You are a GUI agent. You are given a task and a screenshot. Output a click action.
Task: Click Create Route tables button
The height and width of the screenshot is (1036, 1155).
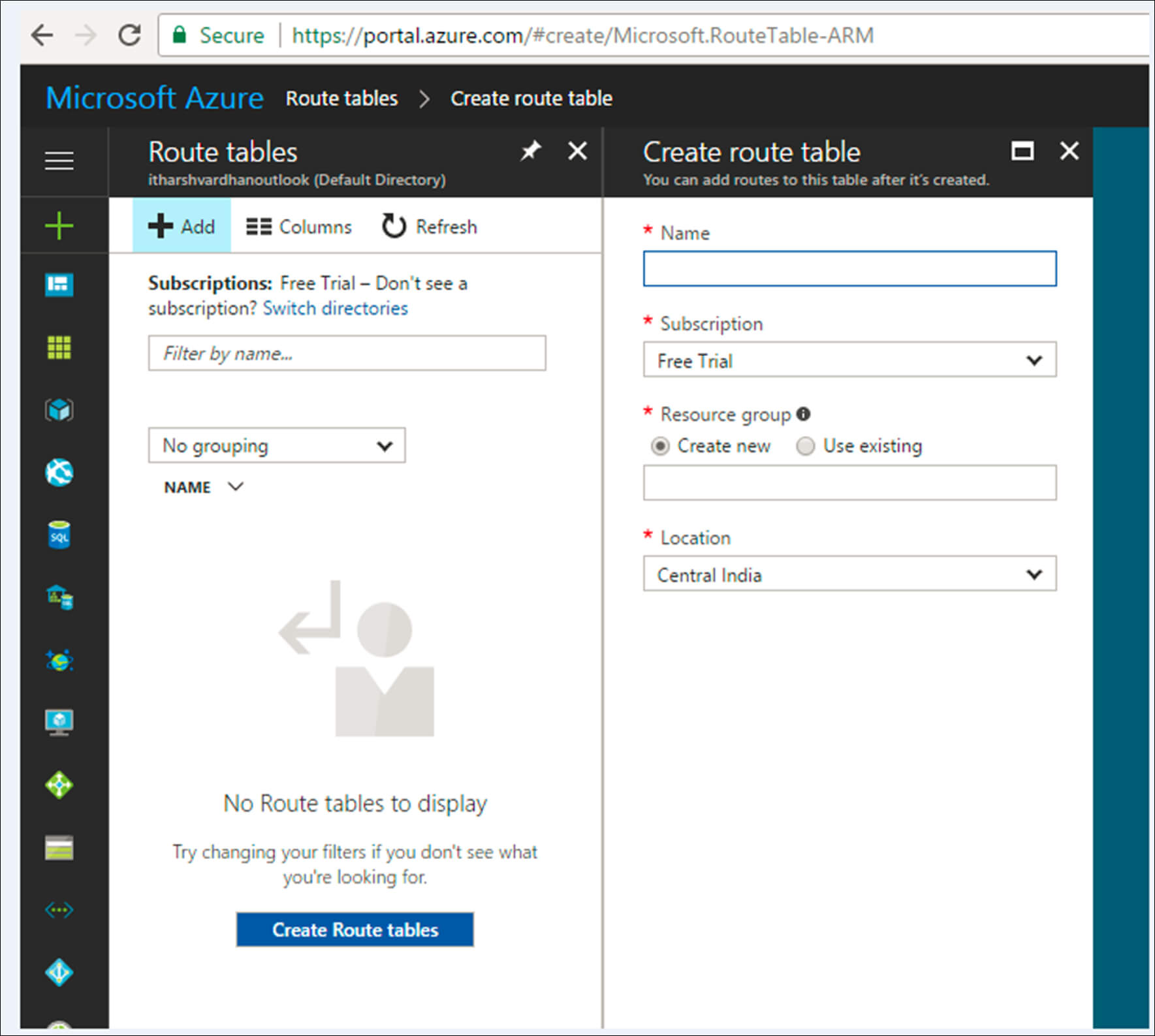coord(355,930)
